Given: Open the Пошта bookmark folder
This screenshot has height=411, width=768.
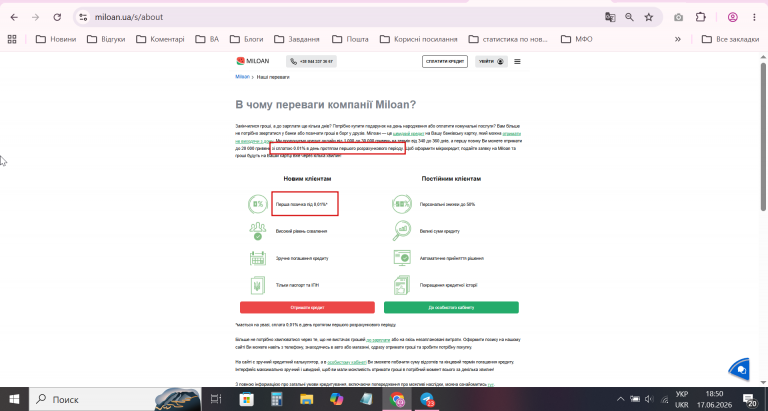Looking at the screenshot, I should pyautogui.click(x=350, y=39).
